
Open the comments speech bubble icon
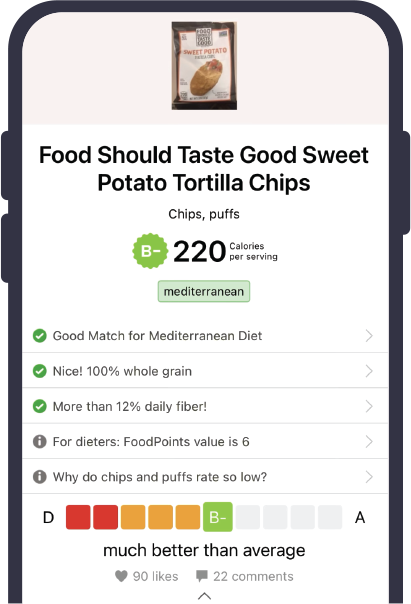tap(201, 576)
